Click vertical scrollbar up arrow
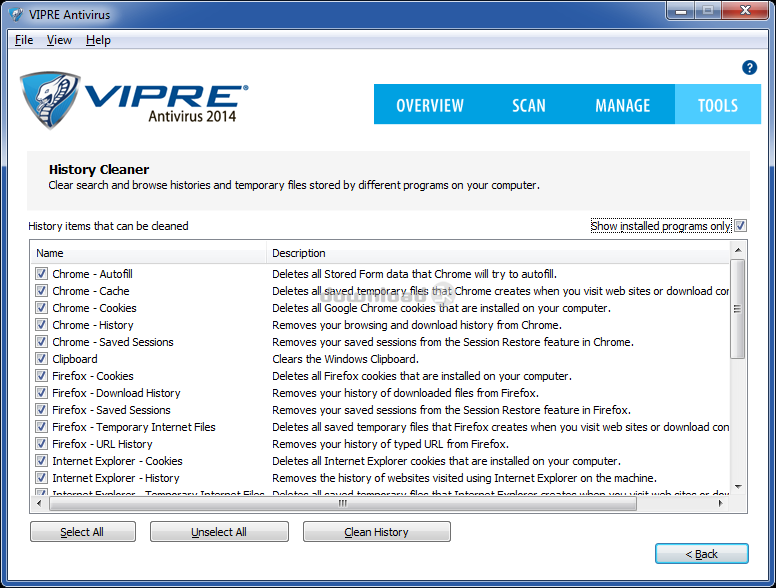 coord(738,250)
